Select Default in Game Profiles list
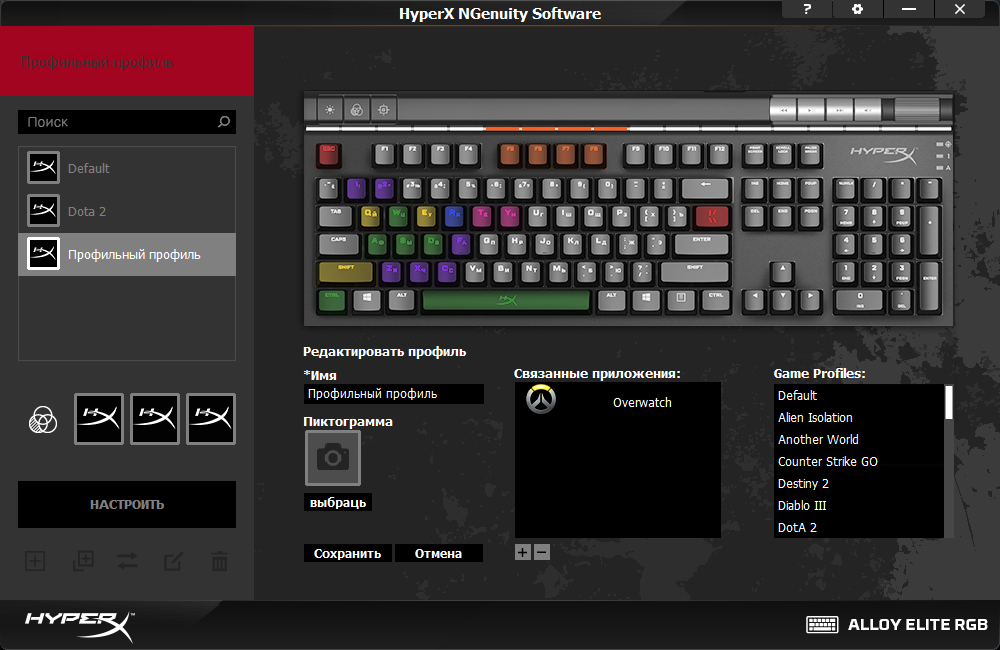The width and height of the screenshot is (1000, 650). (x=858, y=395)
